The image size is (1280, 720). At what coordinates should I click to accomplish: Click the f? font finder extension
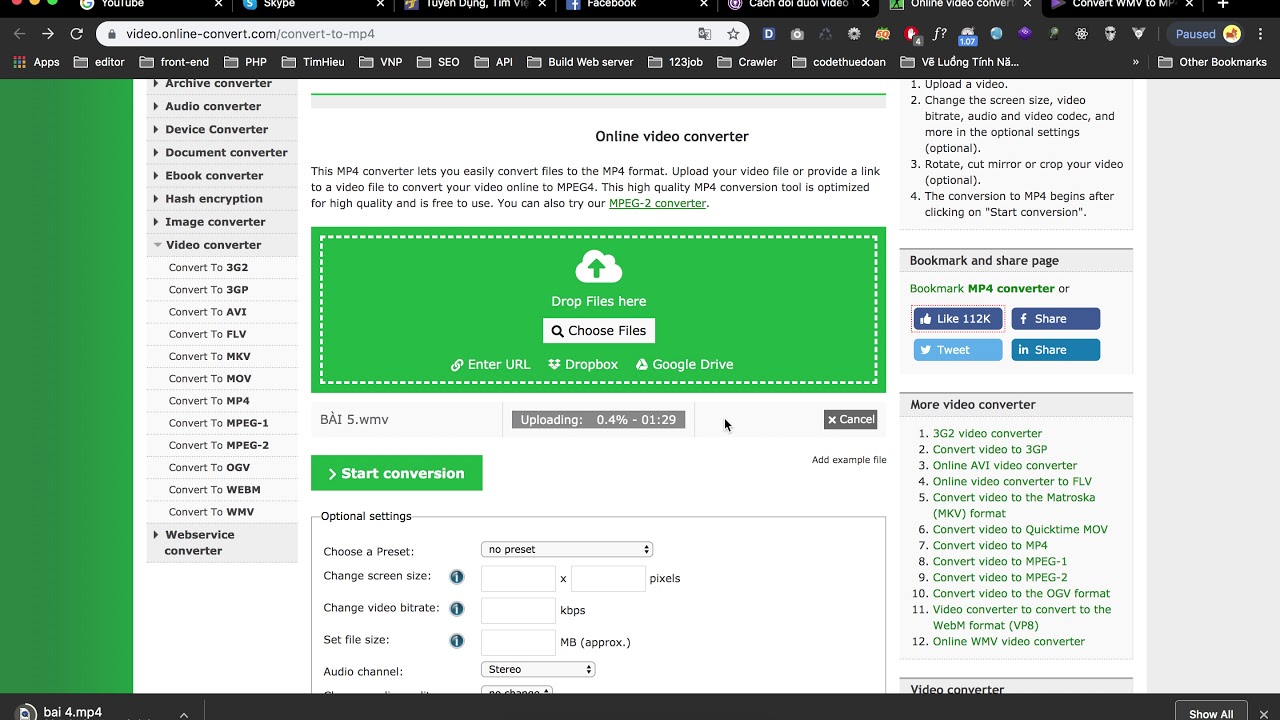click(x=939, y=34)
